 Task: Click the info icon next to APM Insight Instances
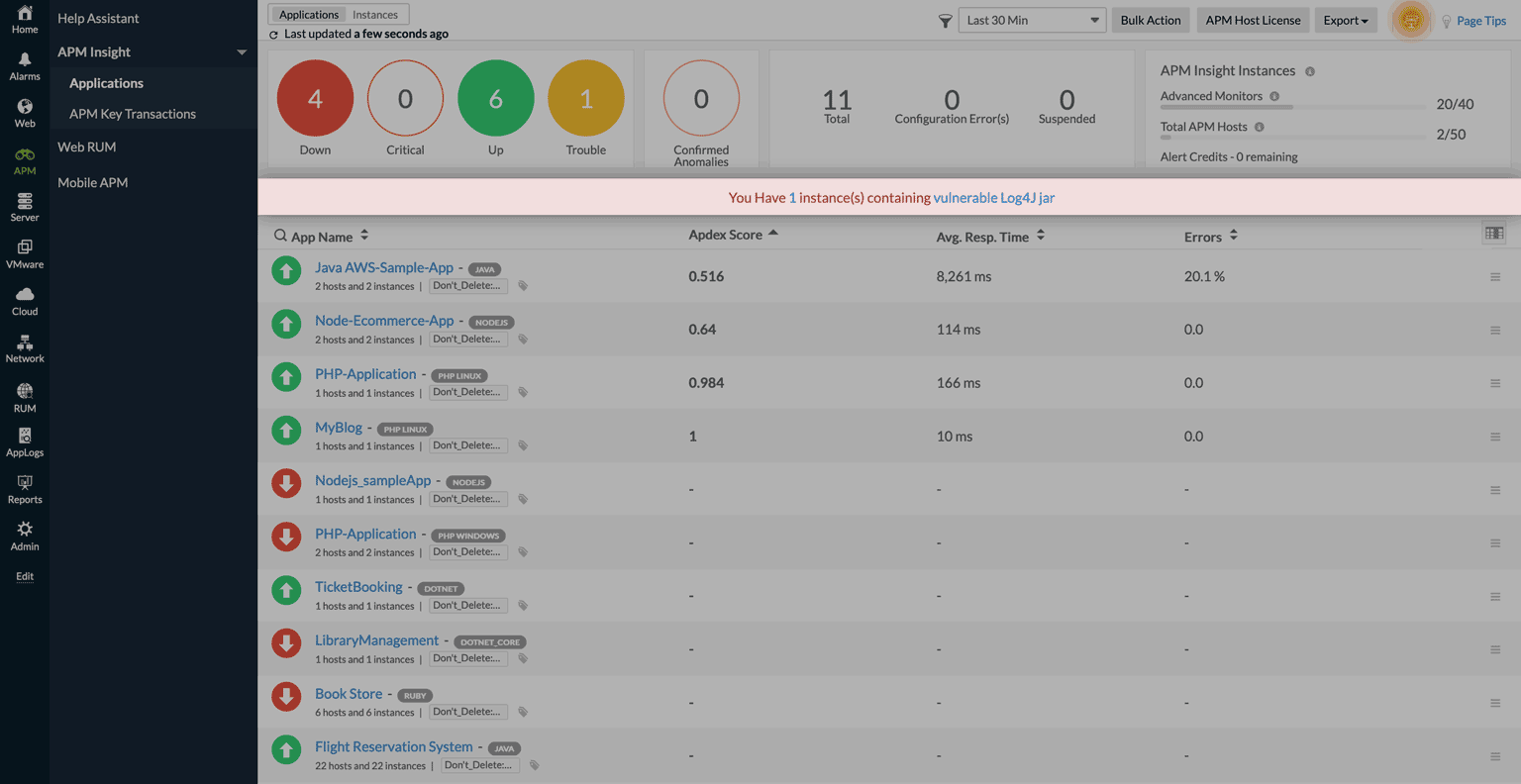point(1310,71)
